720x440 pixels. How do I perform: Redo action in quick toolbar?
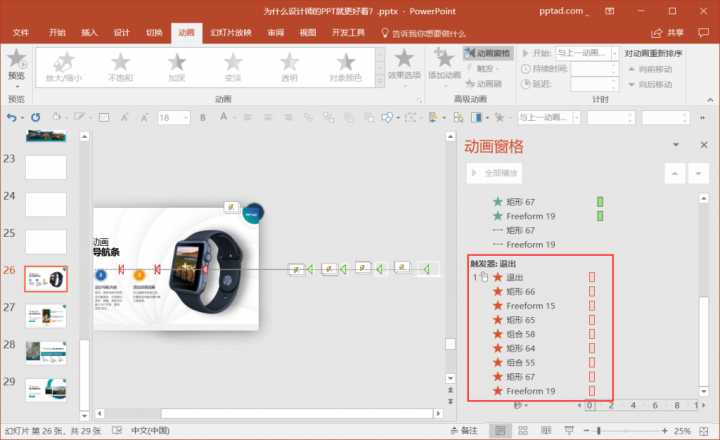tap(35, 118)
